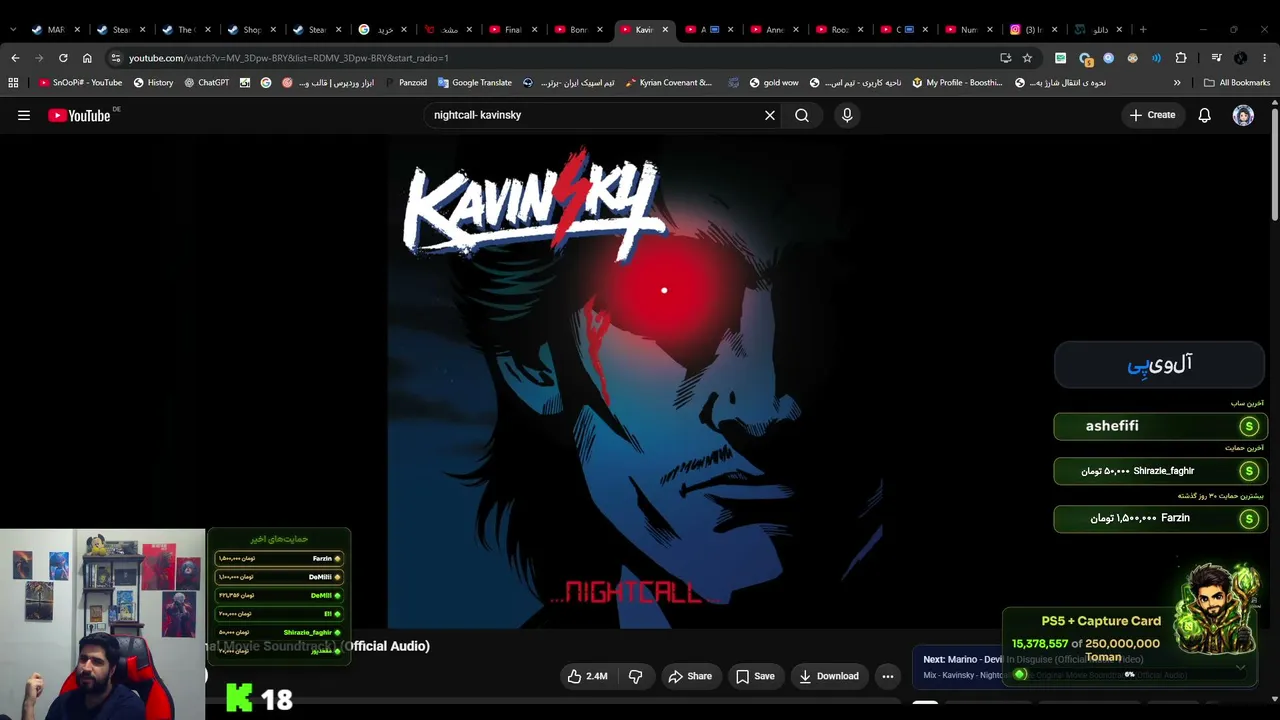
Task: Go back in browser history
Action: (x=15, y=58)
